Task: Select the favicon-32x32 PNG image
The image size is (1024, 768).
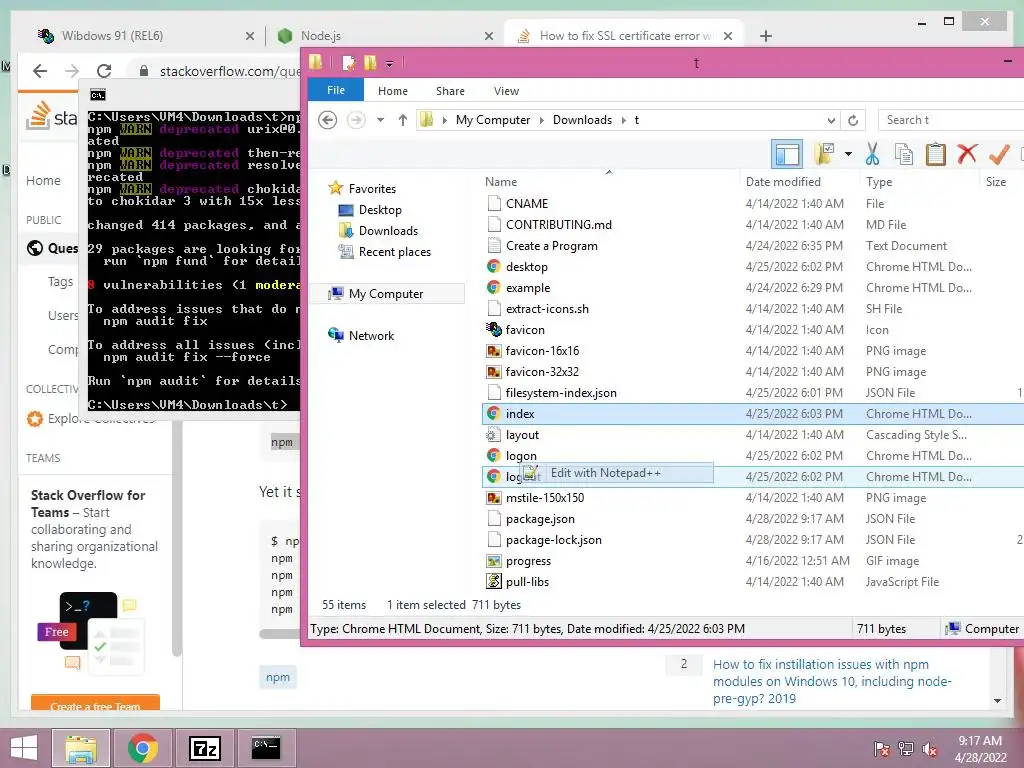Action: coord(542,372)
